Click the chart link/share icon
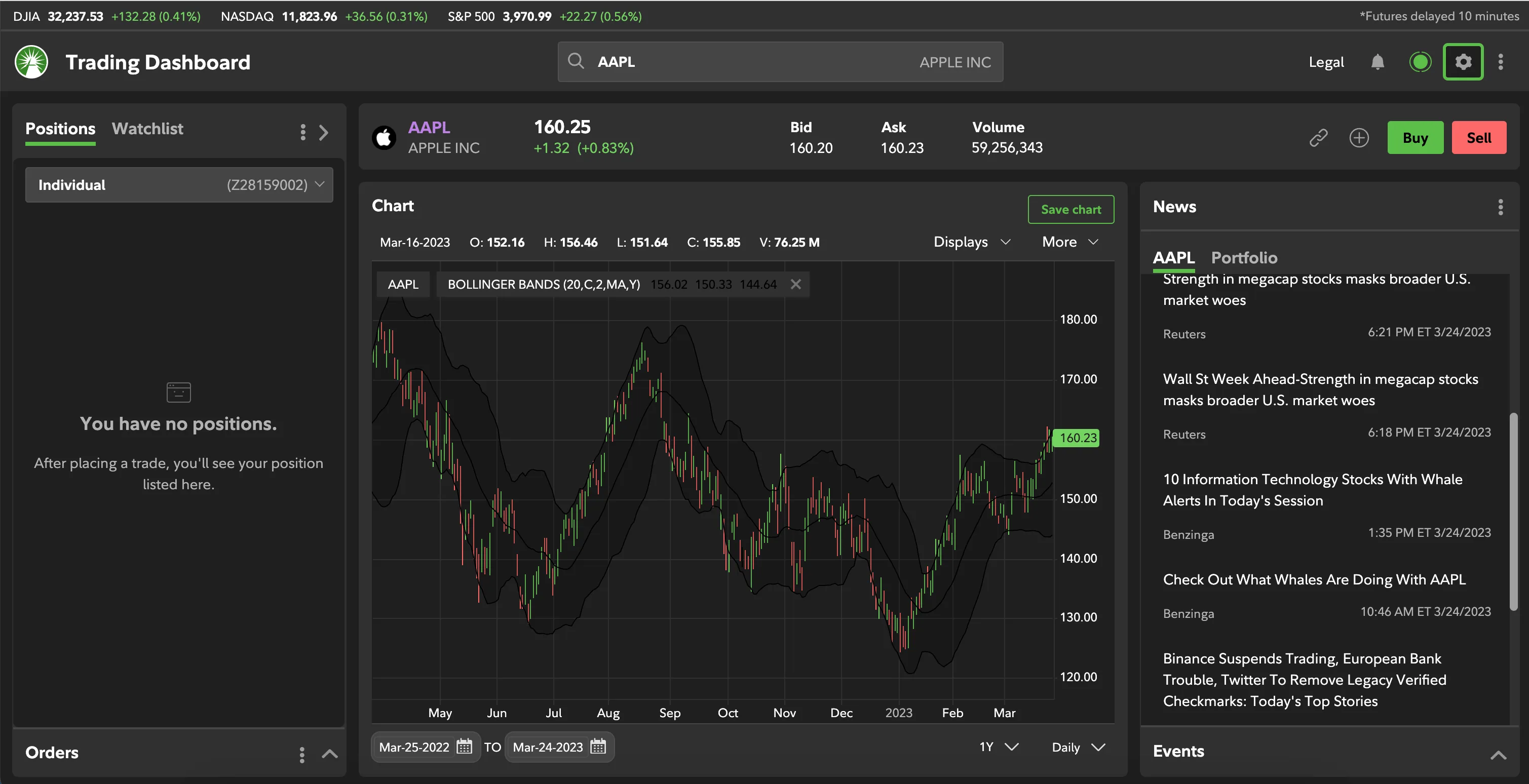 (x=1318, y=137)
